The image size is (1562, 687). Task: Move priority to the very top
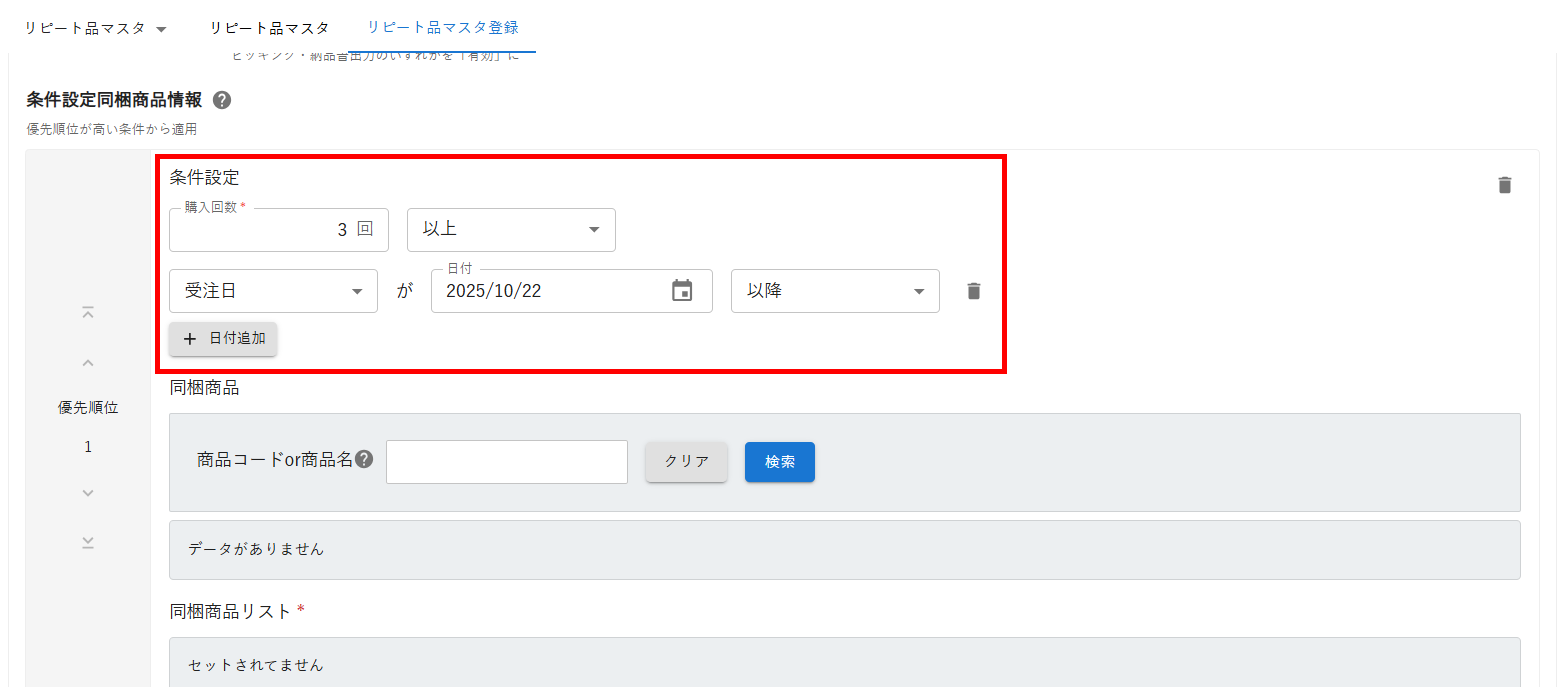[x=88, y=313]
